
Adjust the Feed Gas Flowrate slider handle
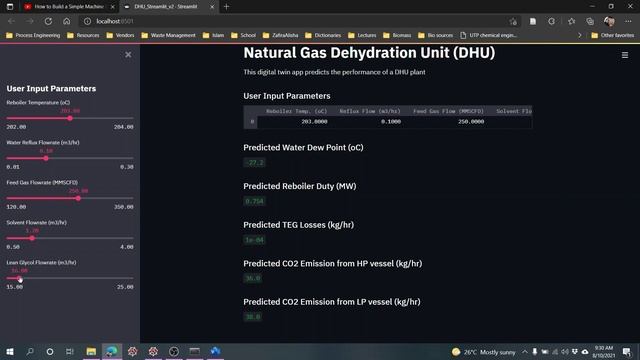click(x=78, y=198)
